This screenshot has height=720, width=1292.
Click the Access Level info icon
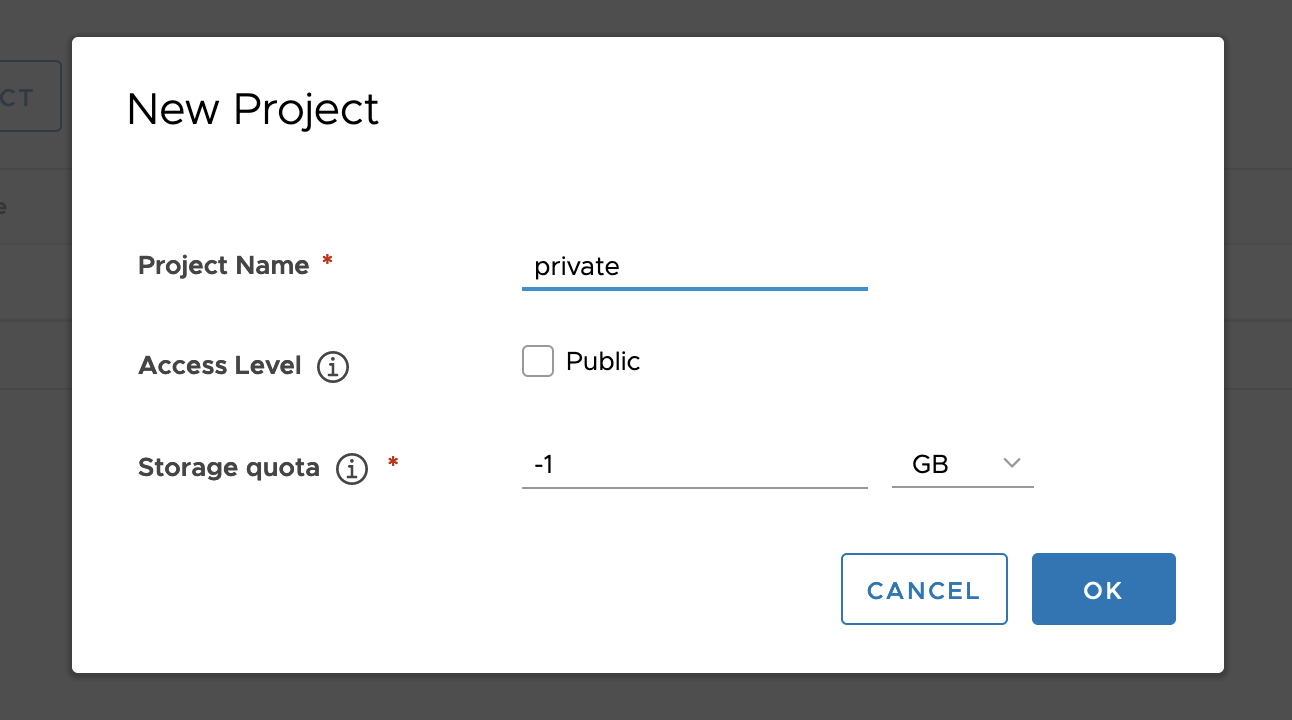(x=332, y=367)
